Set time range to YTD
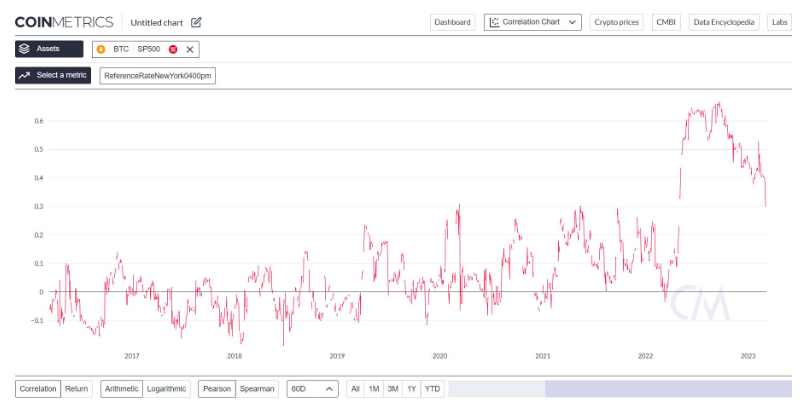This screenshot has height=406, width=804. click(x=432, y=389)
